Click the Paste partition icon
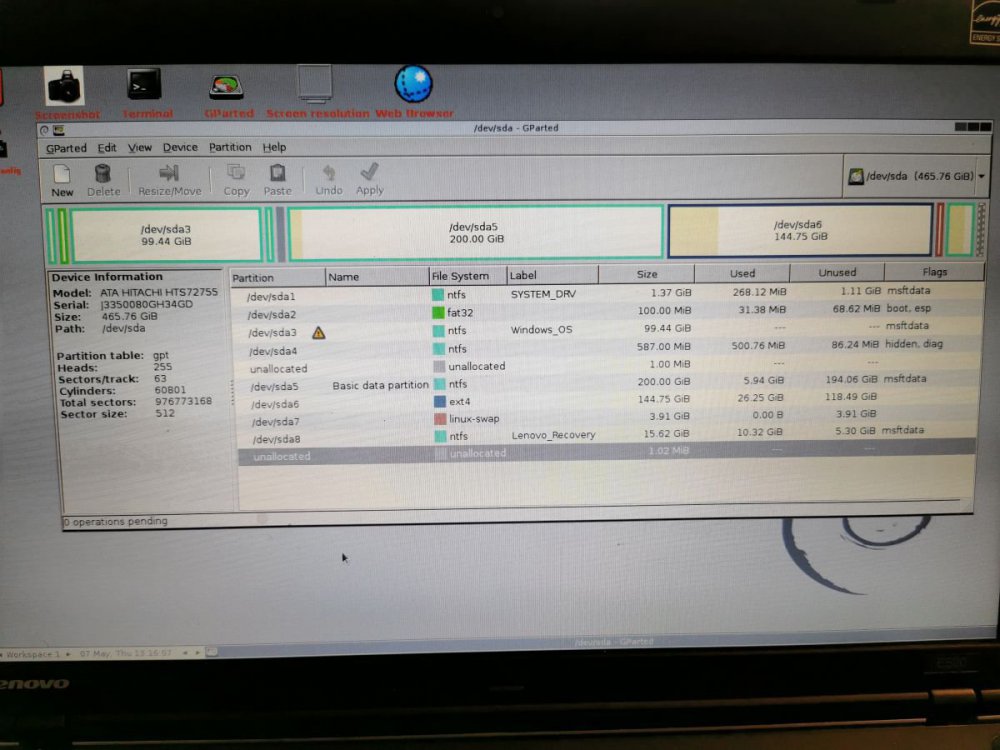The image size is (1000, 750). (278, 173)
